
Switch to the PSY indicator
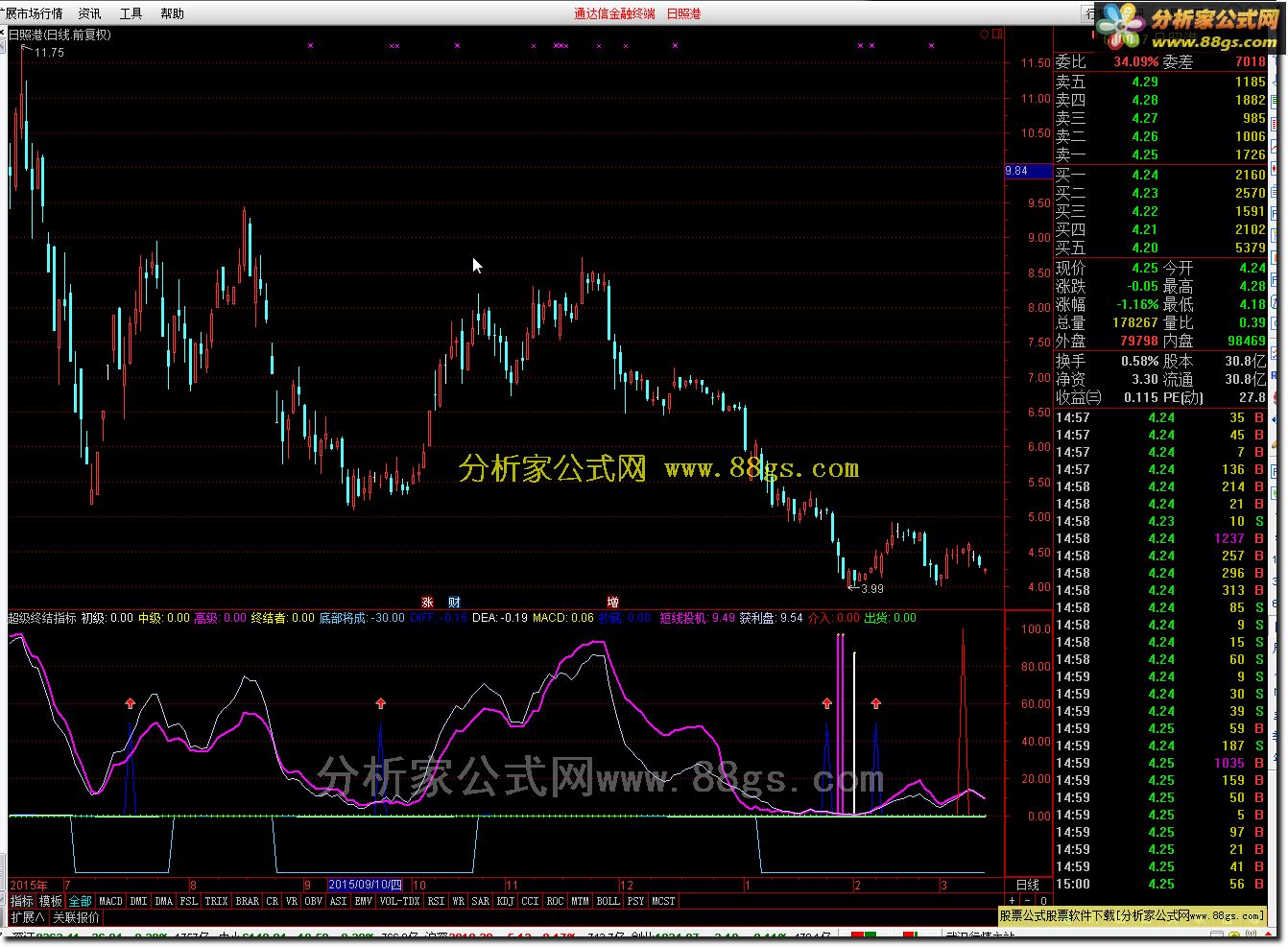(x=635, y=901)
